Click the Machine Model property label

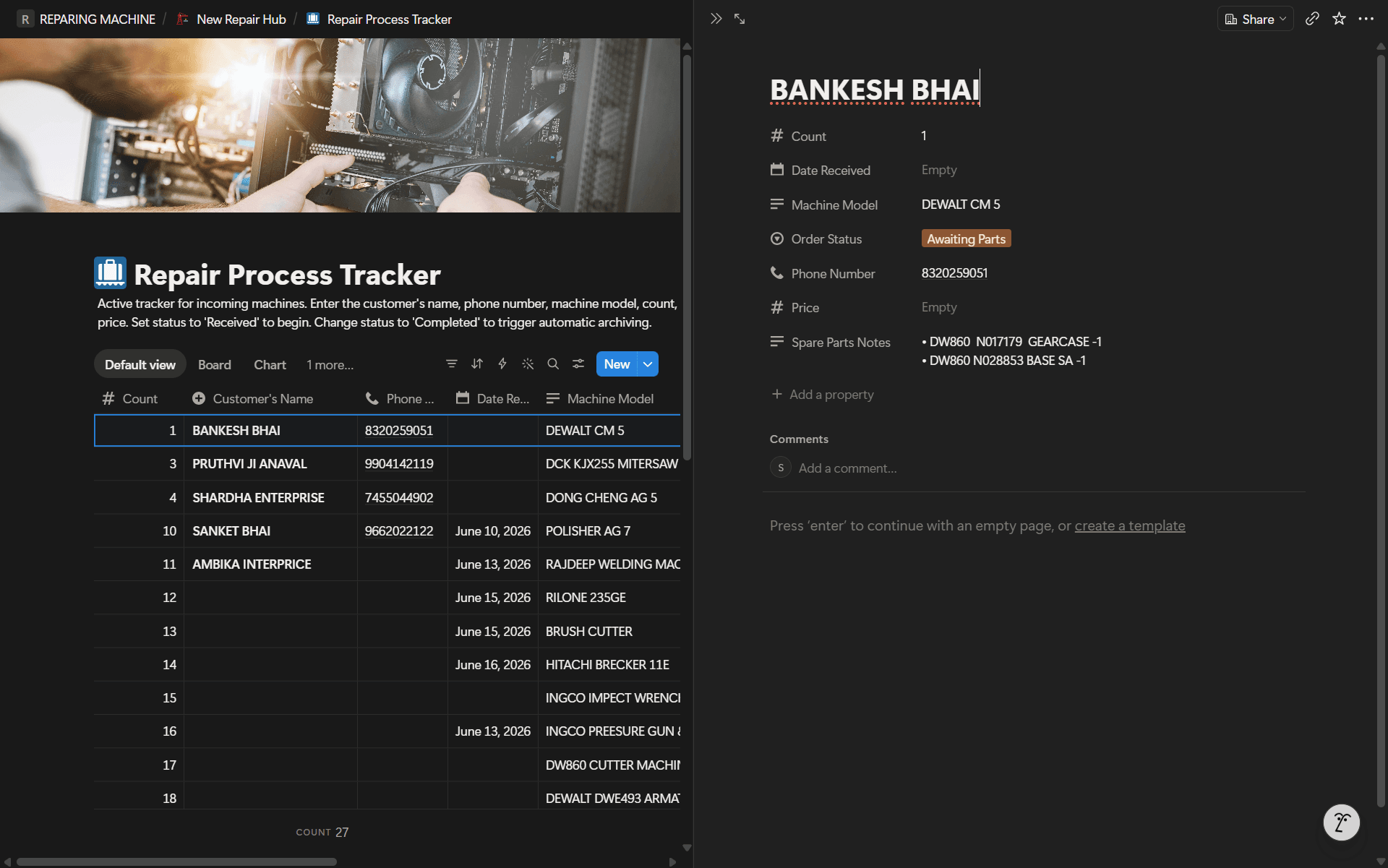click(834, 205)
